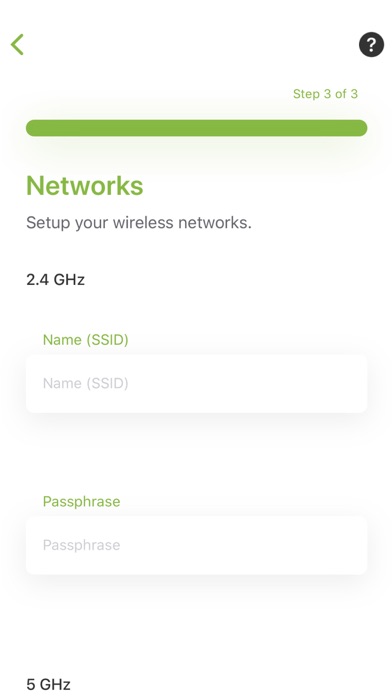The width and height of the screenshot is (392, 696).
Task: Click the Networks heading
Action: click(84, 185)
